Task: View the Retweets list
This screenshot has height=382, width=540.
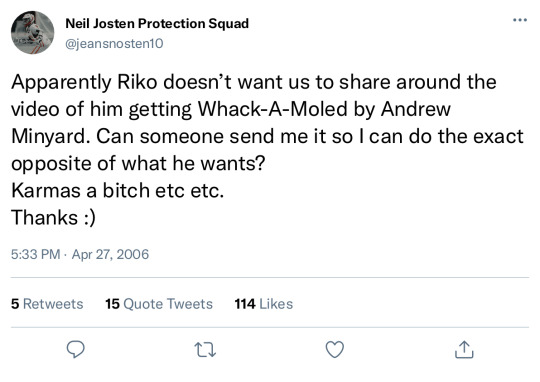Action: pos(47,304)
